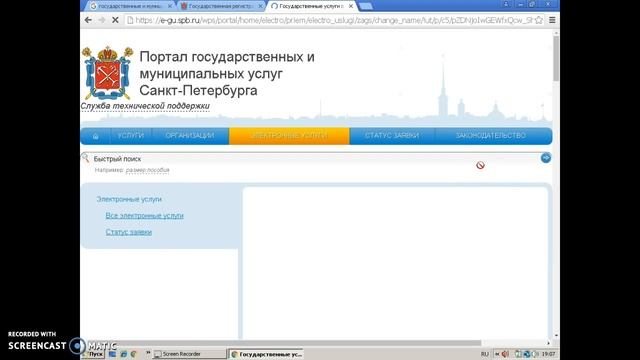Go back using browser back arrow
Viewport: 640px width, 360px height.
coord(88,20)
